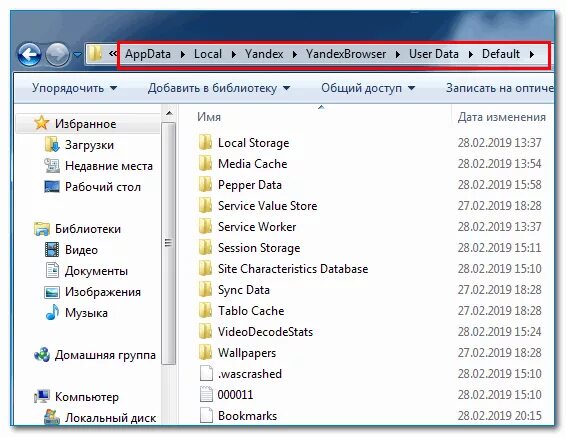Click the Sync Data folder icon
This screenshot has width=566, height=437.
(x=205, y=290)
